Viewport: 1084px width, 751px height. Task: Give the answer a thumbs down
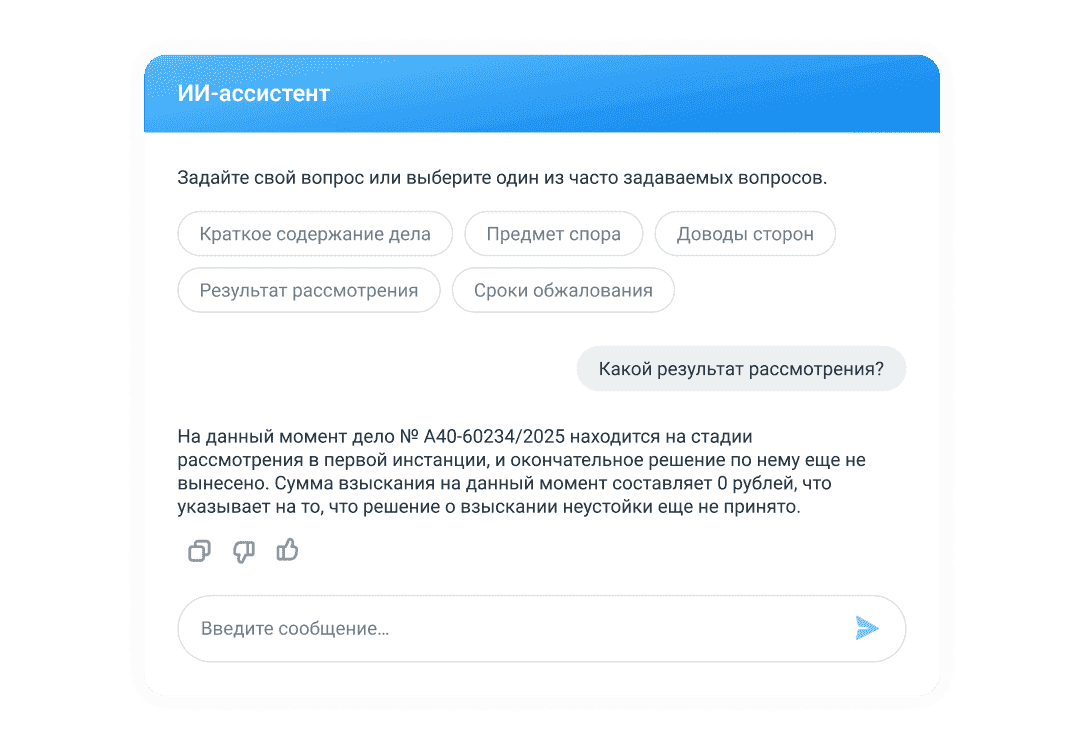[243, 551]
